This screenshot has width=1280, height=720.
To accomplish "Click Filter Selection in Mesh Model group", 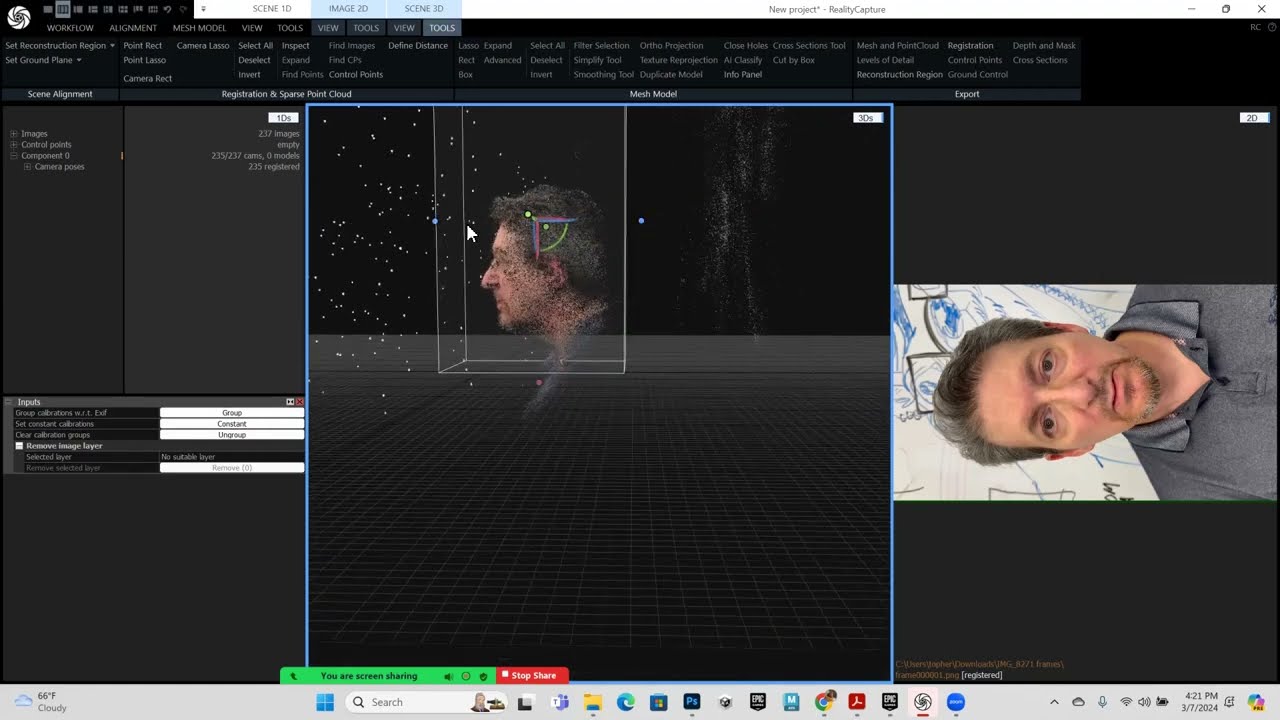I will 601,45.
